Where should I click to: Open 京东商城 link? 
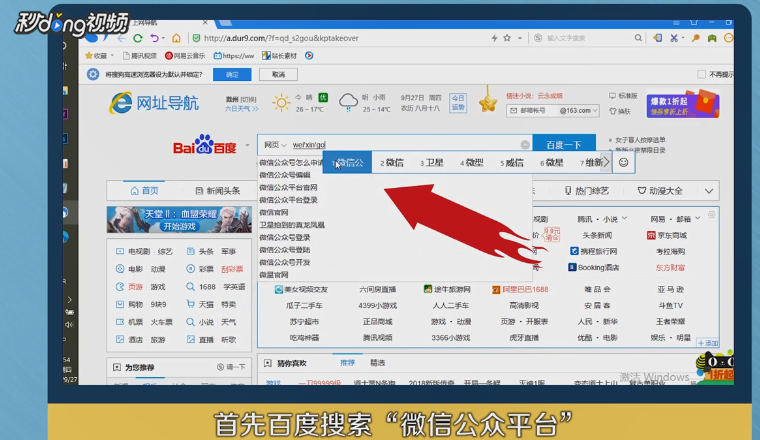tap(667, 236)
